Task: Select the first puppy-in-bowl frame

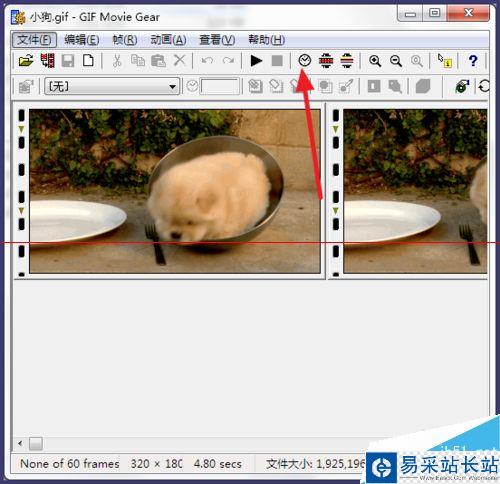Action: [x=175, y=191]
